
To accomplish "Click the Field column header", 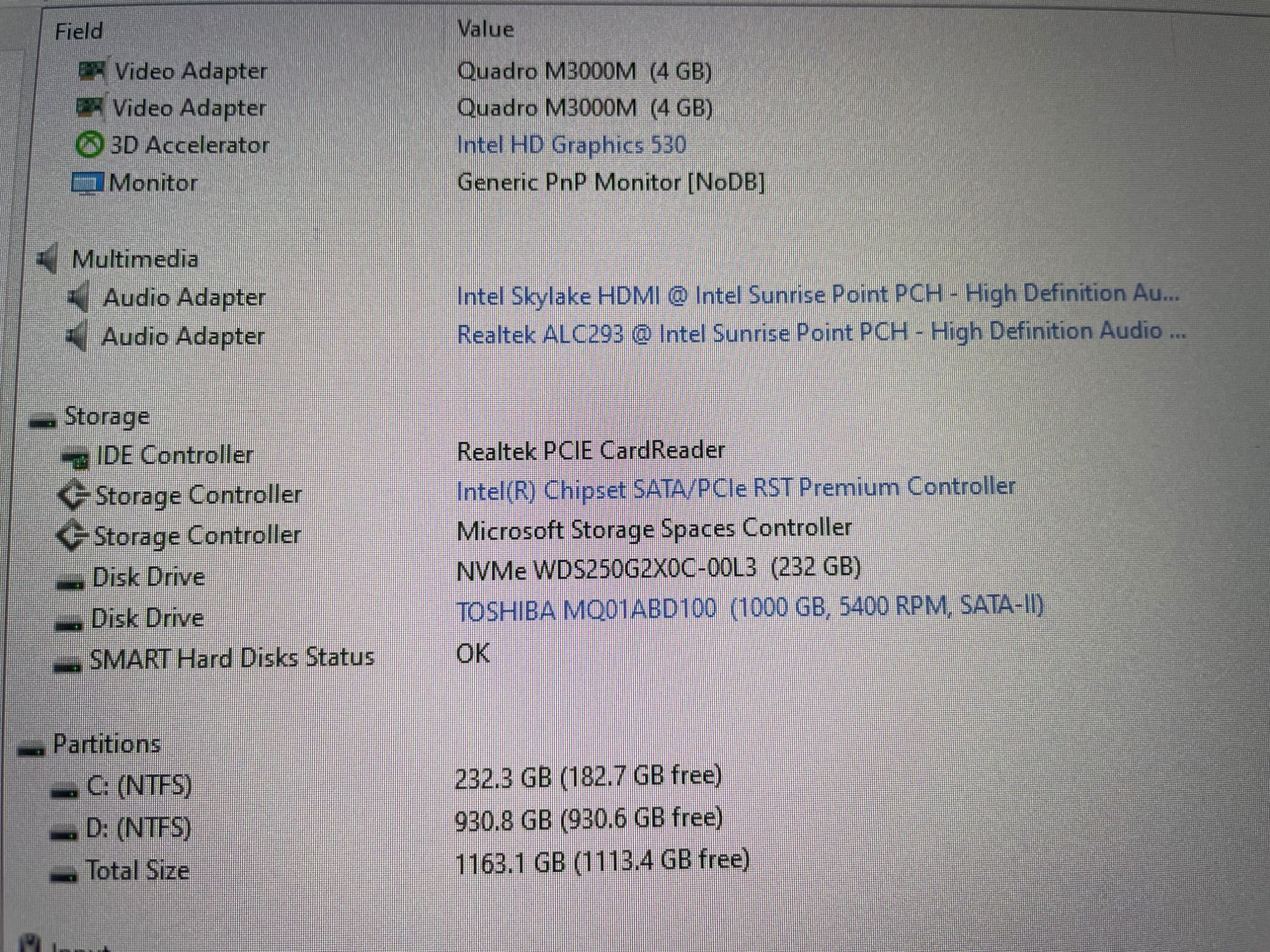I will [79, 31].
